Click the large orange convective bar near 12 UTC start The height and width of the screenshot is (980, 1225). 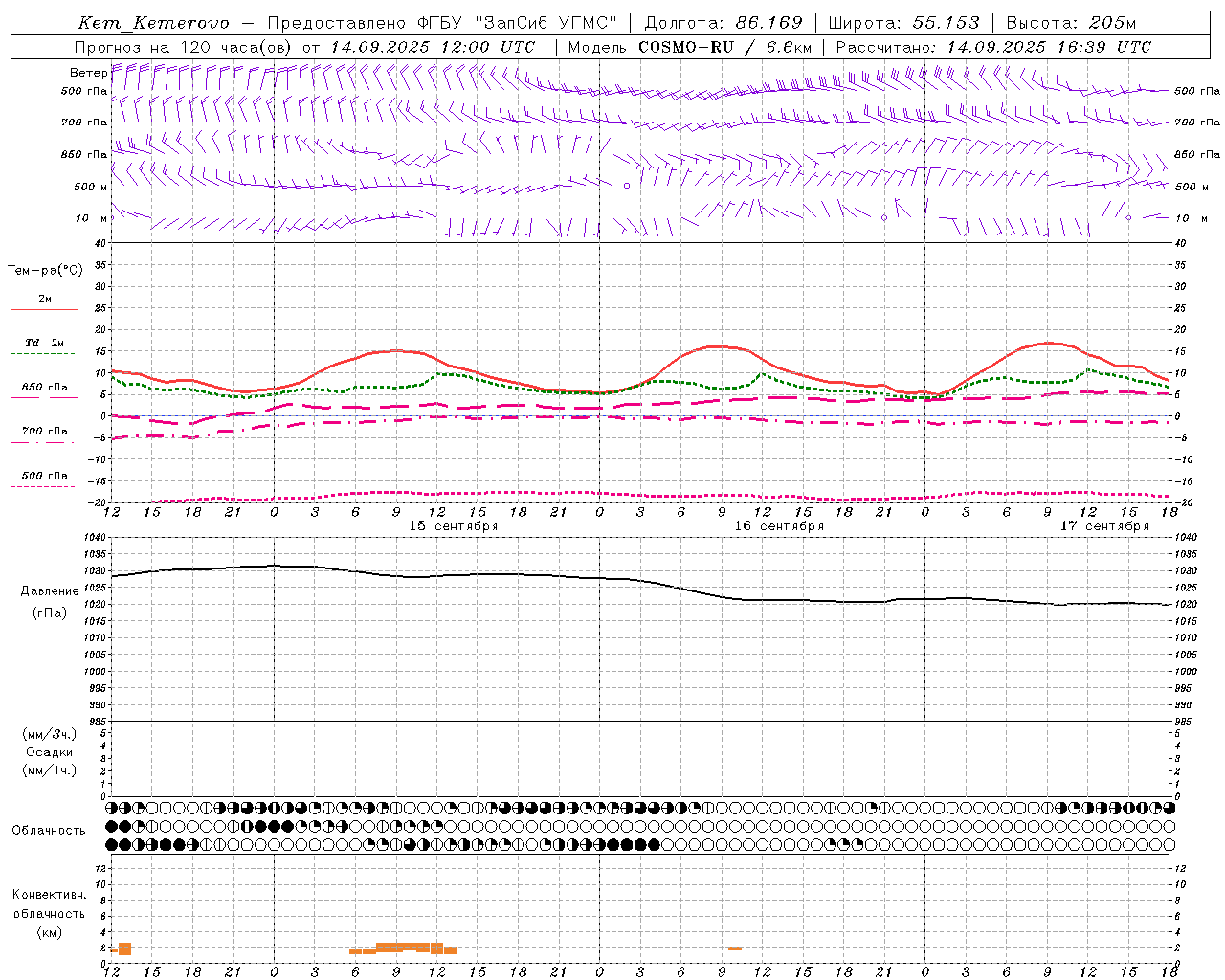[124, 949]
